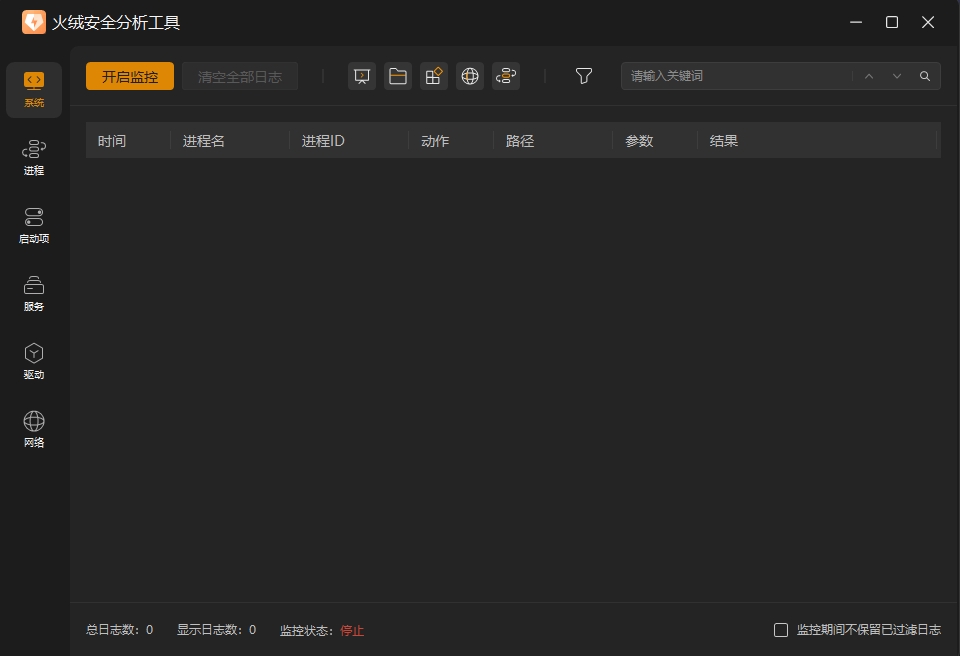Screen dimensions: 960x656
Task: Select the 驱动 sidebar tab
Action: 34,362
